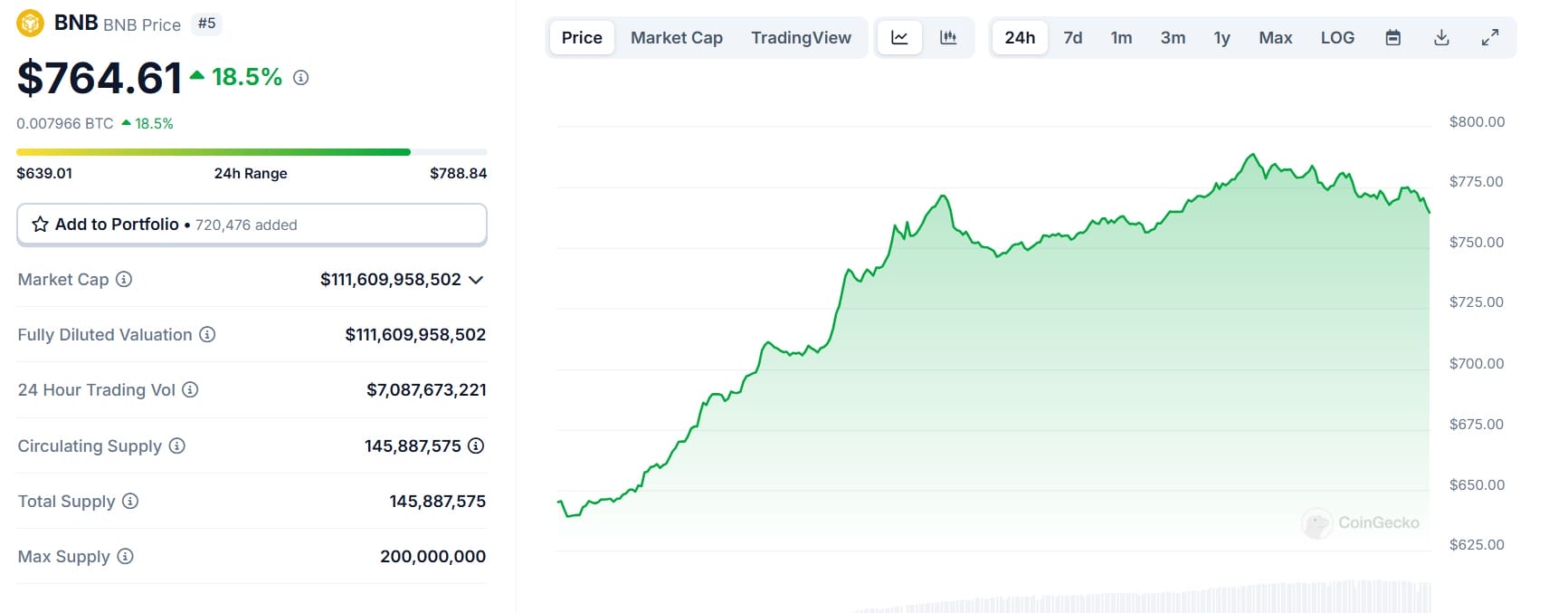Viewport: 1568px width, 613px height.
Task: Click the star icon in Add to Portfolio
Action: pos(40,224)
